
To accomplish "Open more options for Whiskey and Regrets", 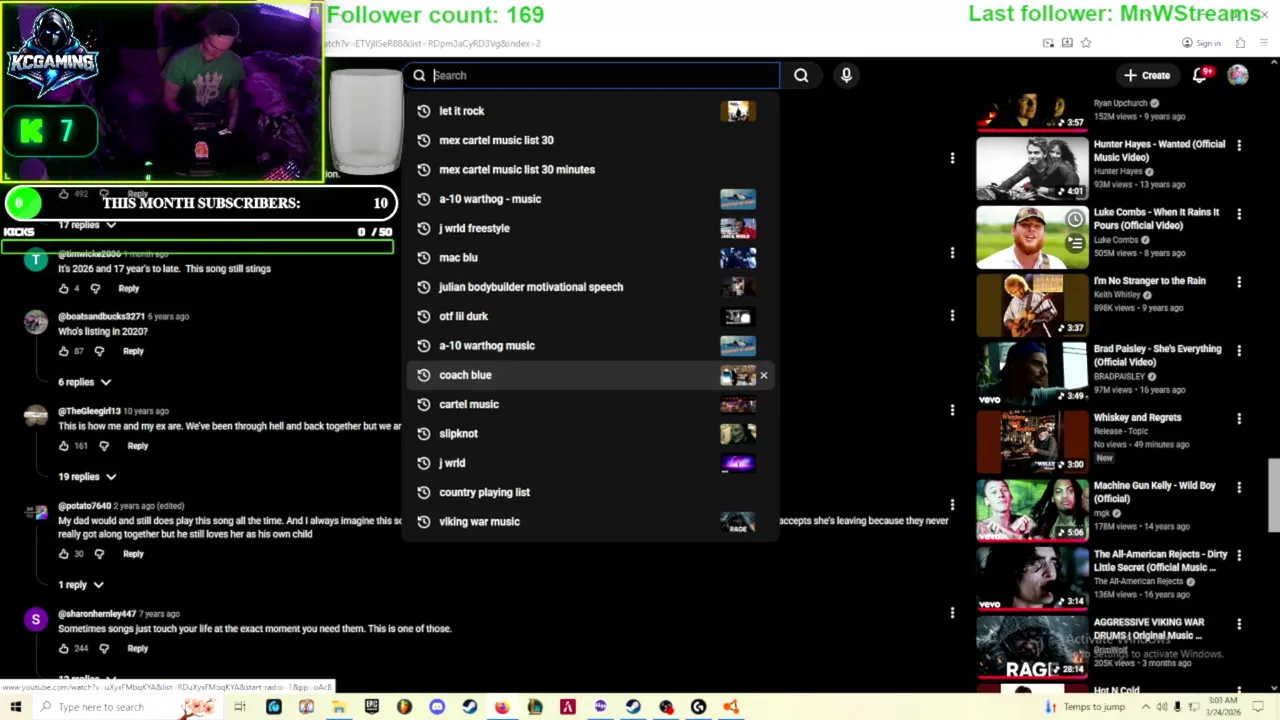I will click(1239, 419).
